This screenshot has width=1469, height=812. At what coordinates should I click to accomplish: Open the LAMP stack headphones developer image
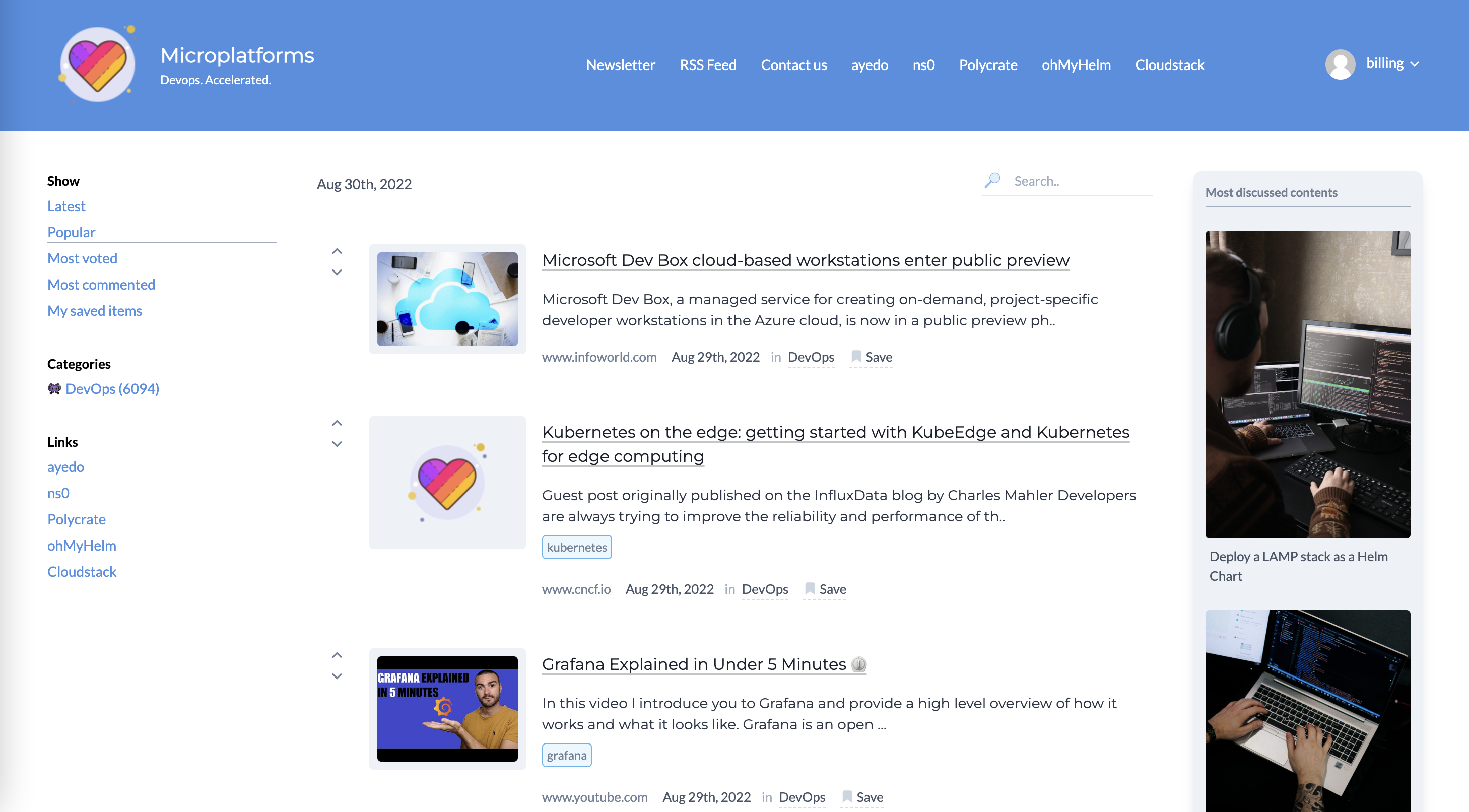tap(1308, 384)
